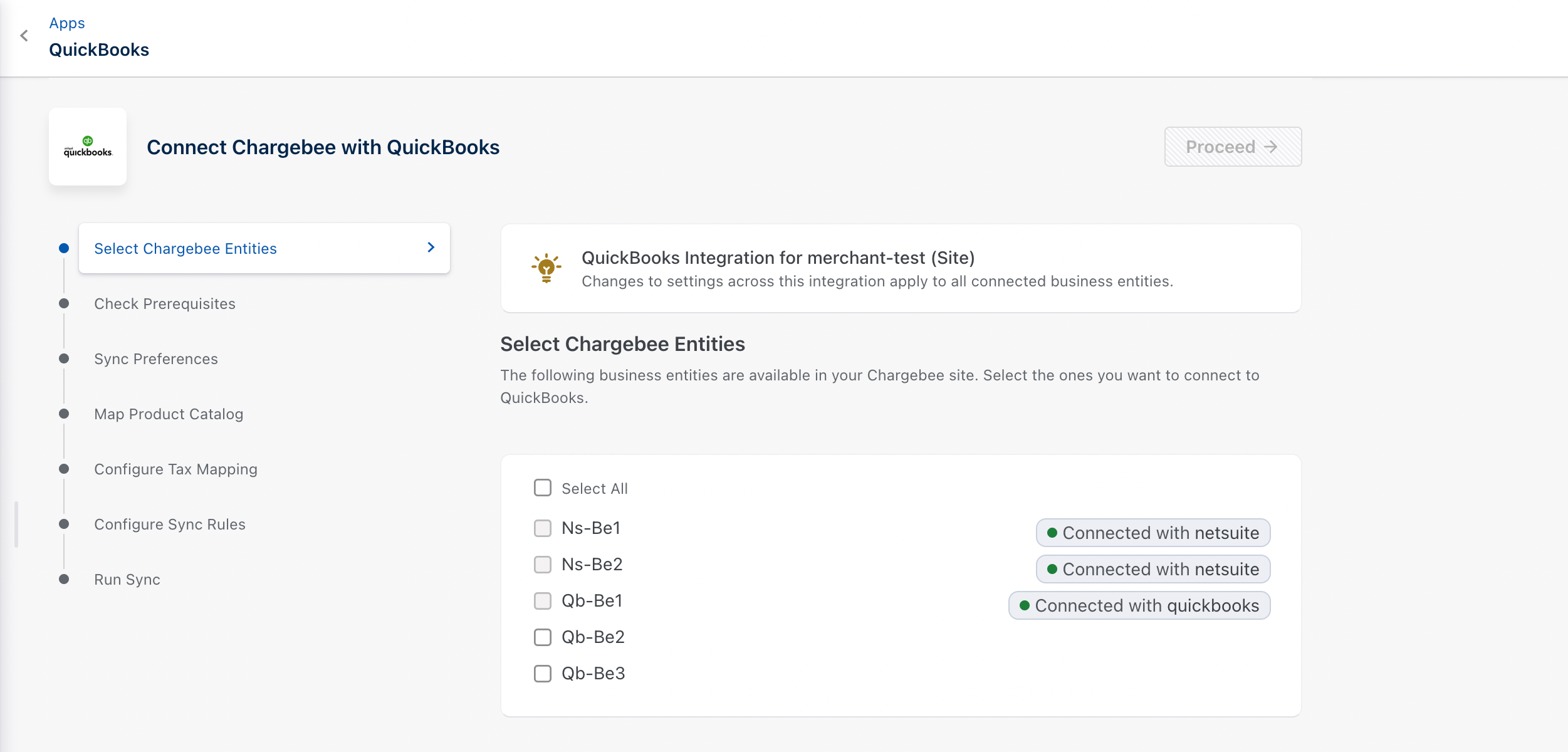Click the Apps breadcrumb link
This screenshot has height=752, width=1568.
pyautogui.click(x=67, y=23)
